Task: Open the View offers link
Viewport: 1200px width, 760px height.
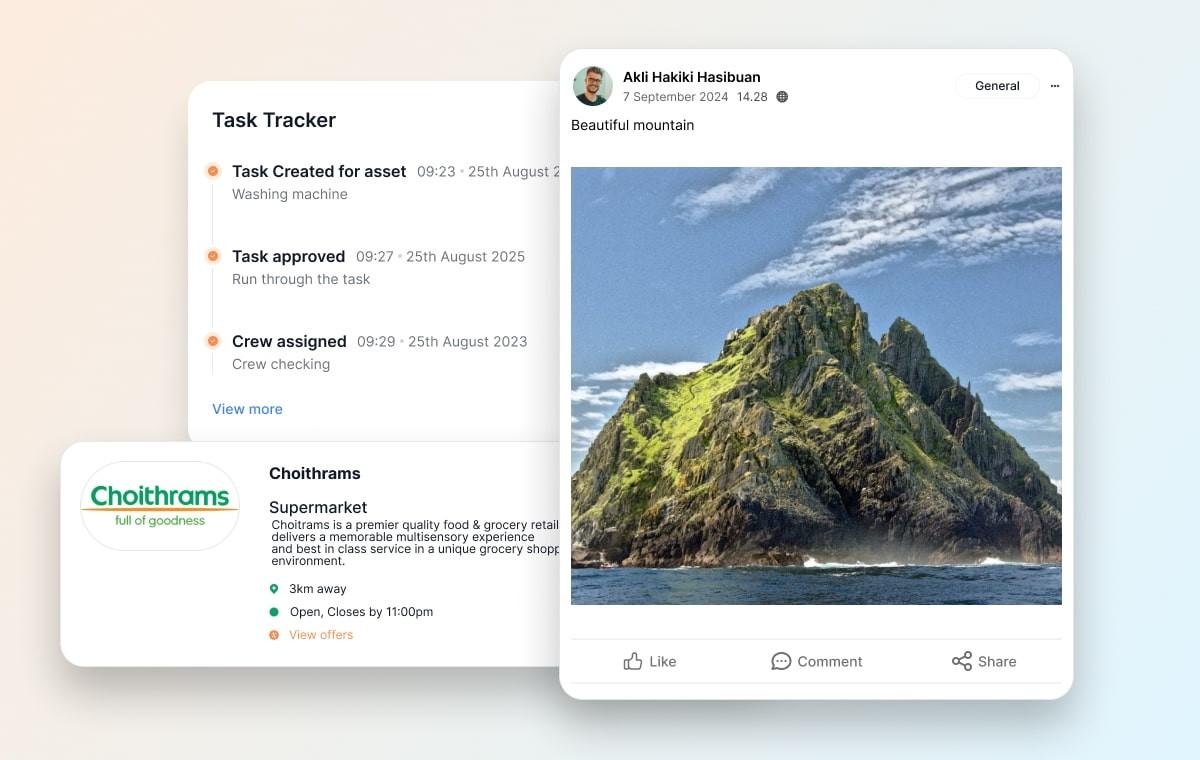Action: pos(321,635)
